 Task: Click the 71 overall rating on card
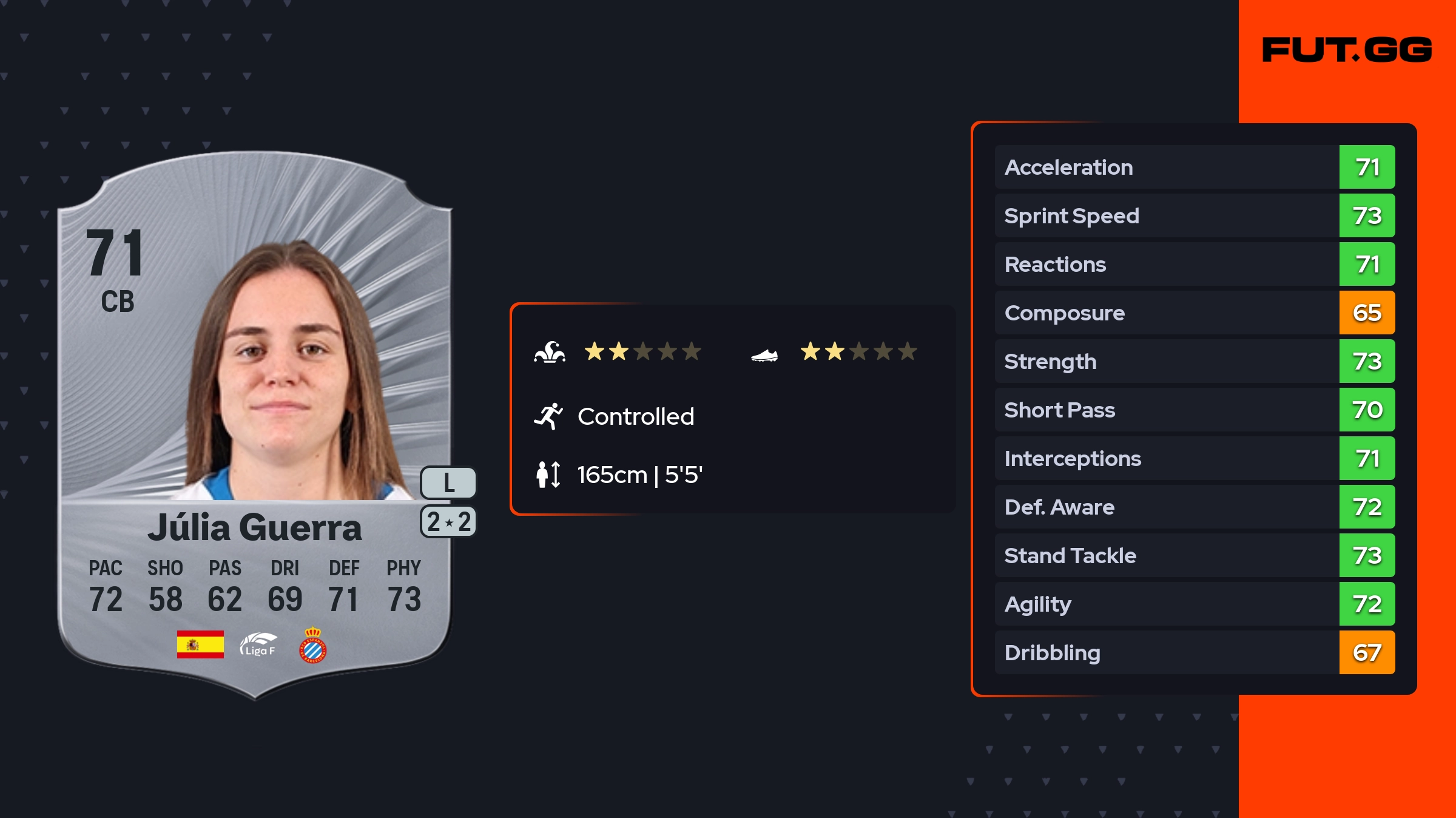click(x=115, y=254)
